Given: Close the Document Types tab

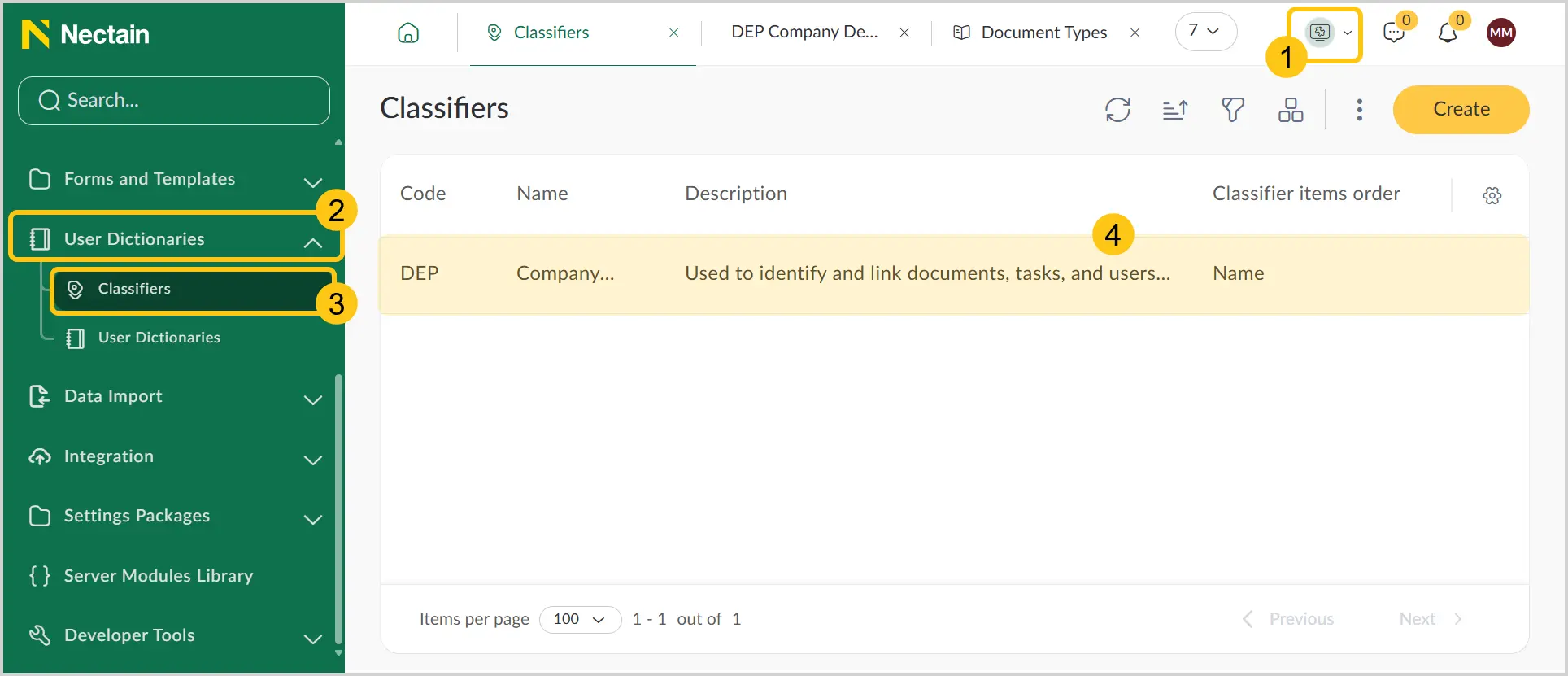Looking at the screenshot, I should [1135, 33].
